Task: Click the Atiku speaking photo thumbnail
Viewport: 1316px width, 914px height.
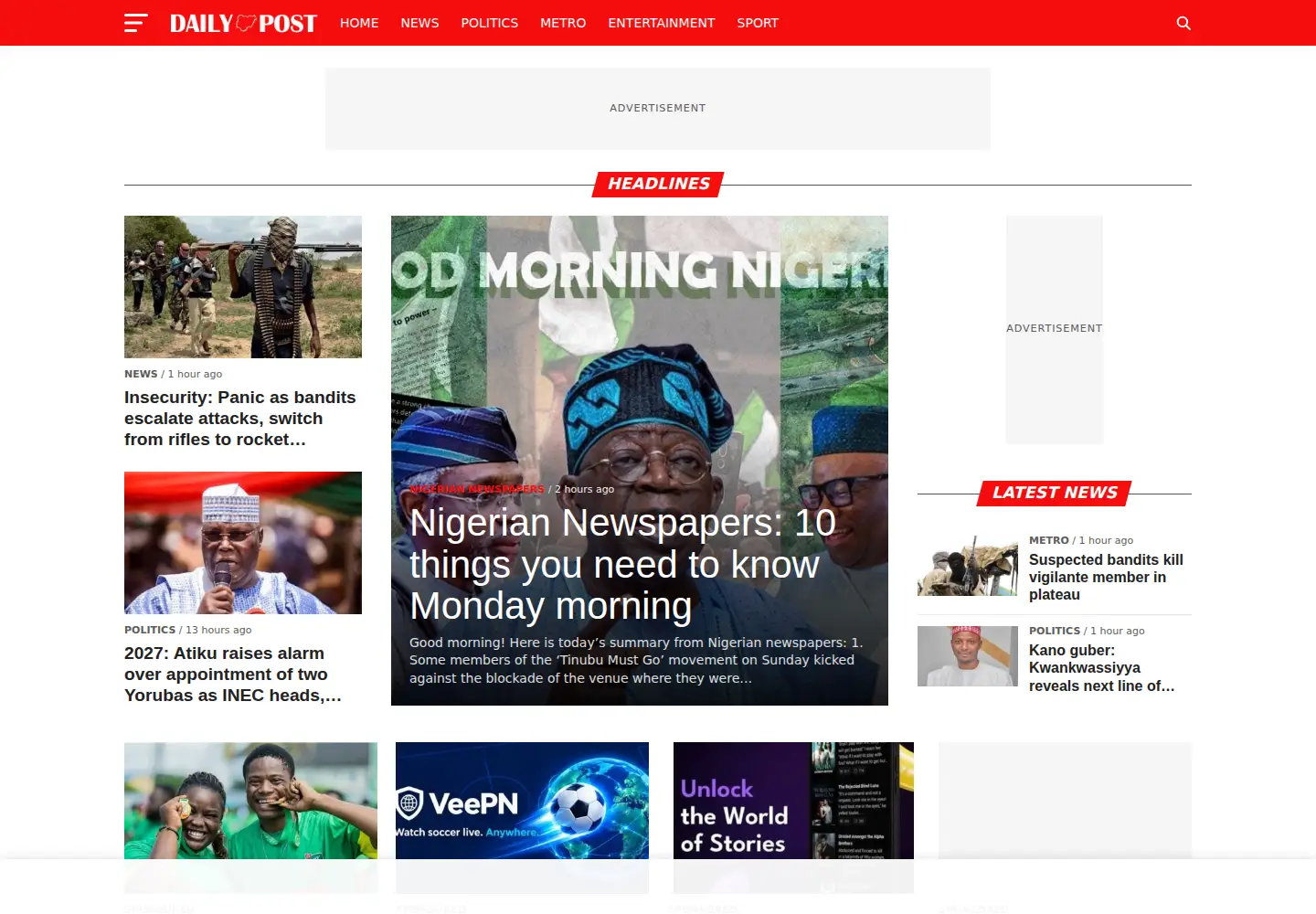Action: (243, 543)
